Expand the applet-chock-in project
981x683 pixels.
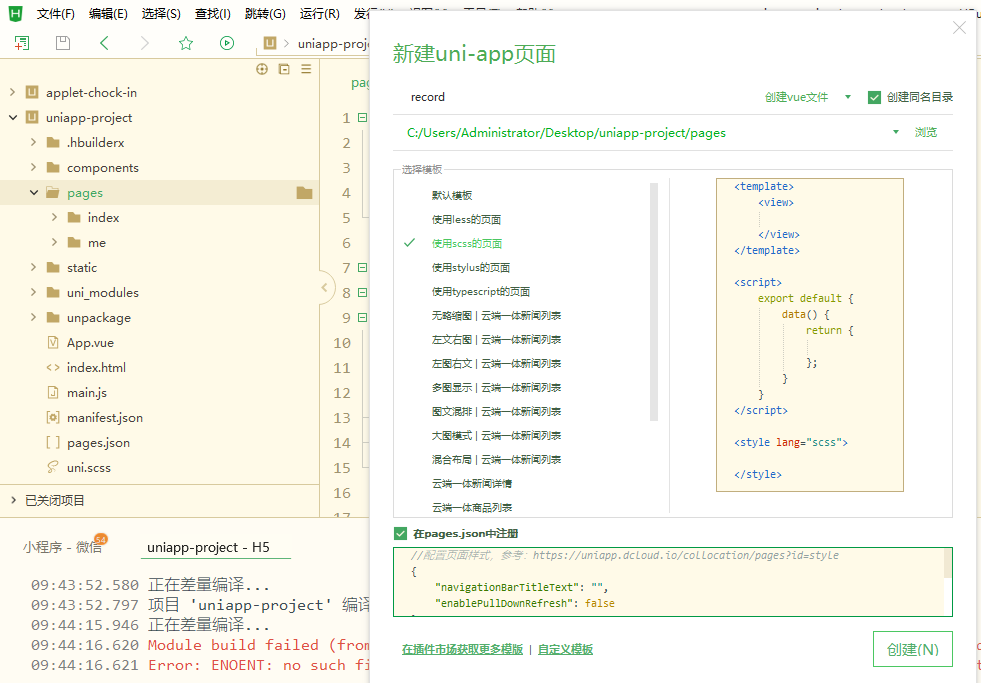[13, 93]
